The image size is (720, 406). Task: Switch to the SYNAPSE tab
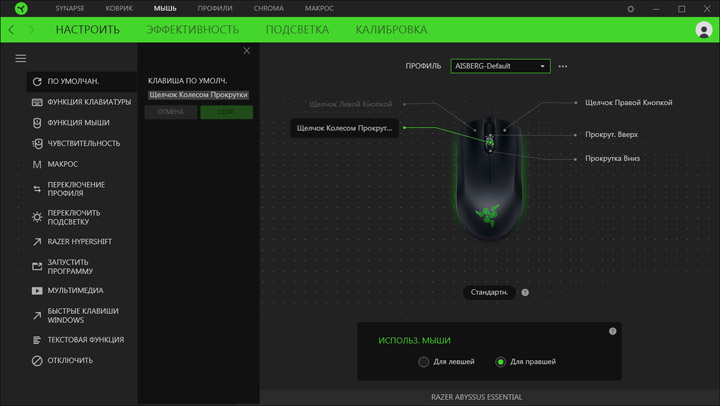(70, 8)
